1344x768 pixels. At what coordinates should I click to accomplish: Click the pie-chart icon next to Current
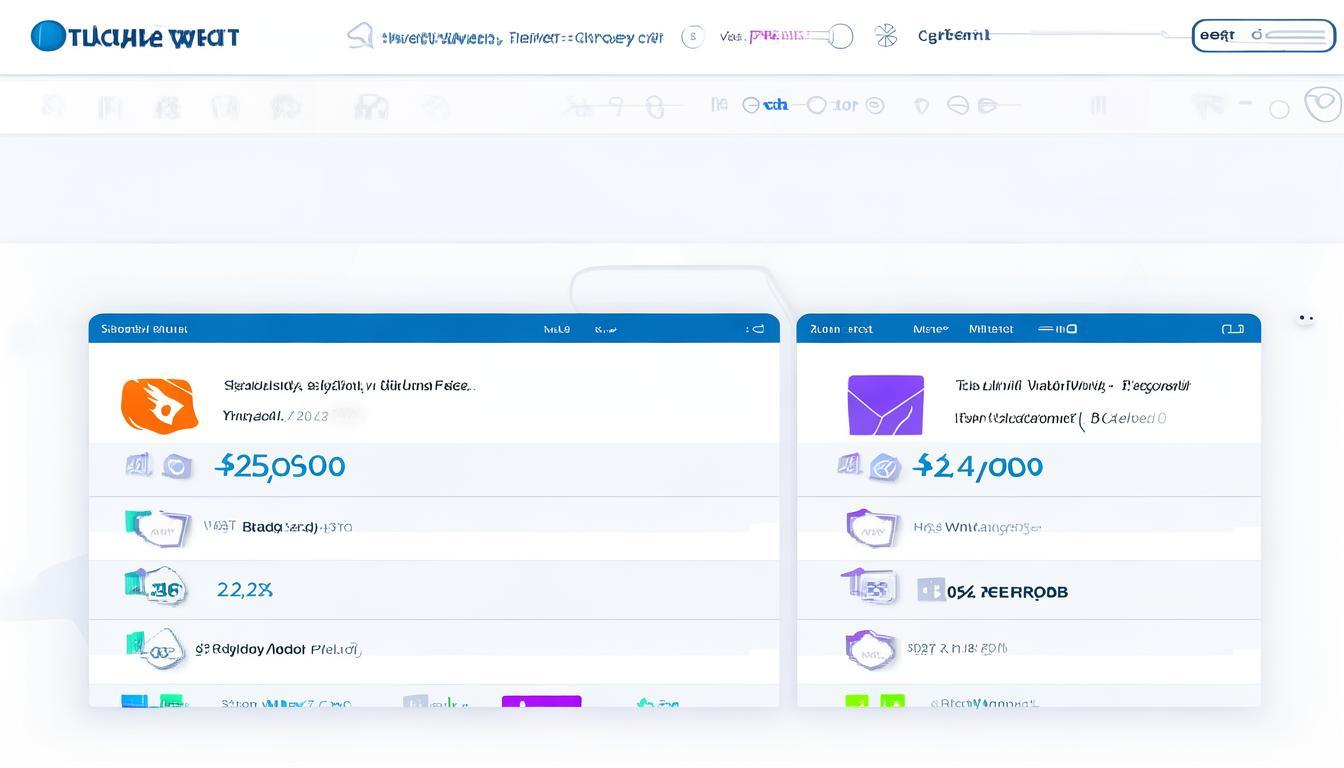coord(885,34)
